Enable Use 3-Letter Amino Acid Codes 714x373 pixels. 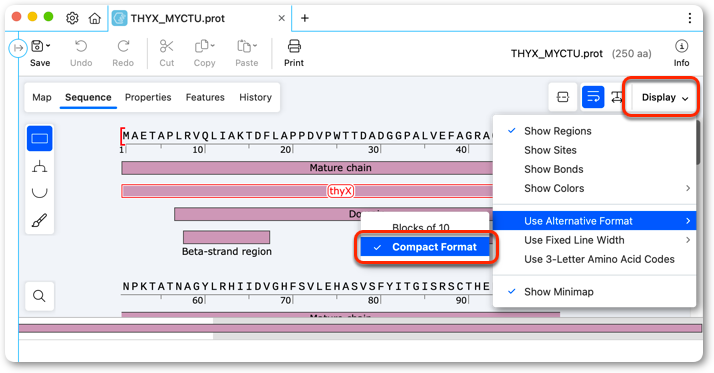[x=594, y=260]
